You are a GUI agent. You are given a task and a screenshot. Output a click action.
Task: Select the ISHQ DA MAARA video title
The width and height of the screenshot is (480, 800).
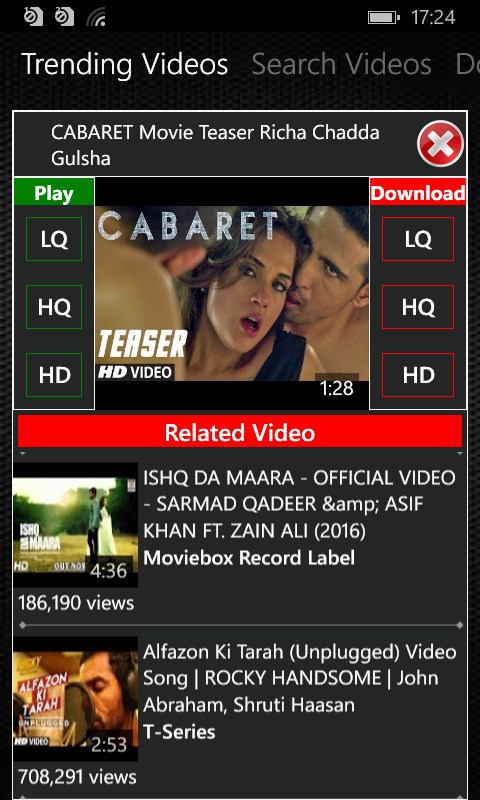299,505
